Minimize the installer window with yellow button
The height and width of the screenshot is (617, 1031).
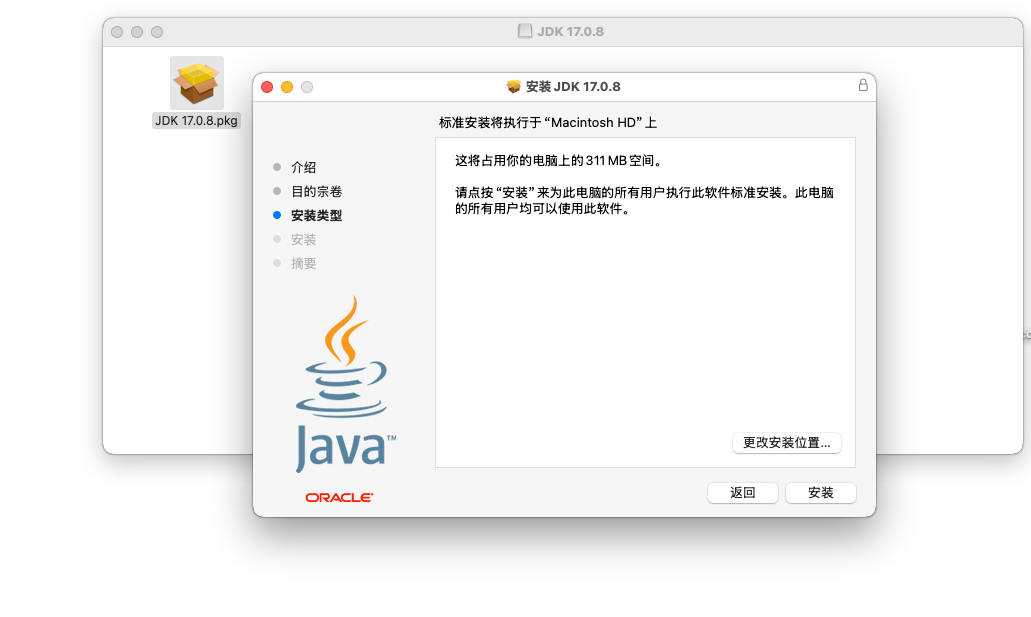(x=287, y=87)
